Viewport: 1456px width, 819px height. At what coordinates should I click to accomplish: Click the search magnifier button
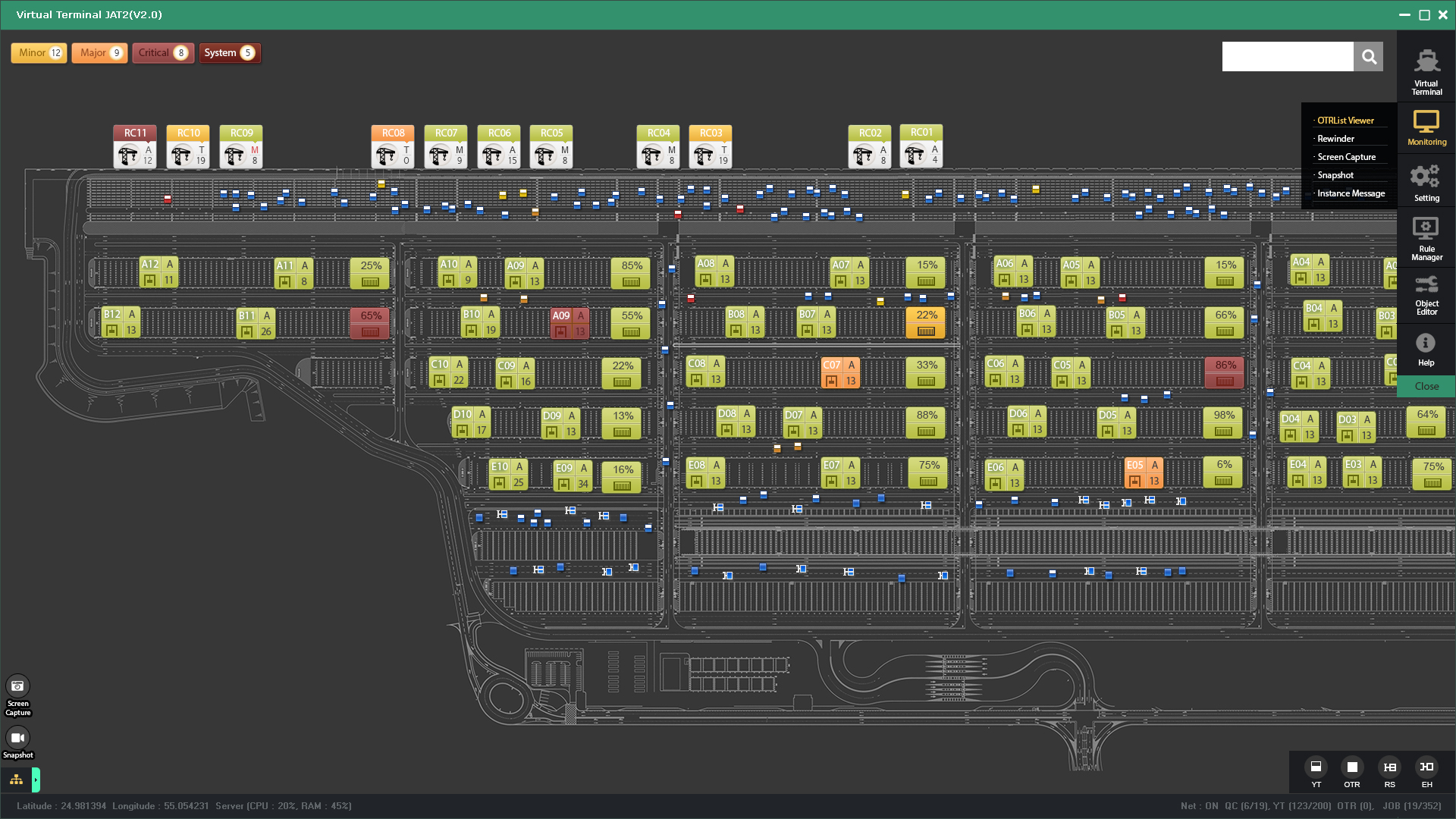point(1369,57)
